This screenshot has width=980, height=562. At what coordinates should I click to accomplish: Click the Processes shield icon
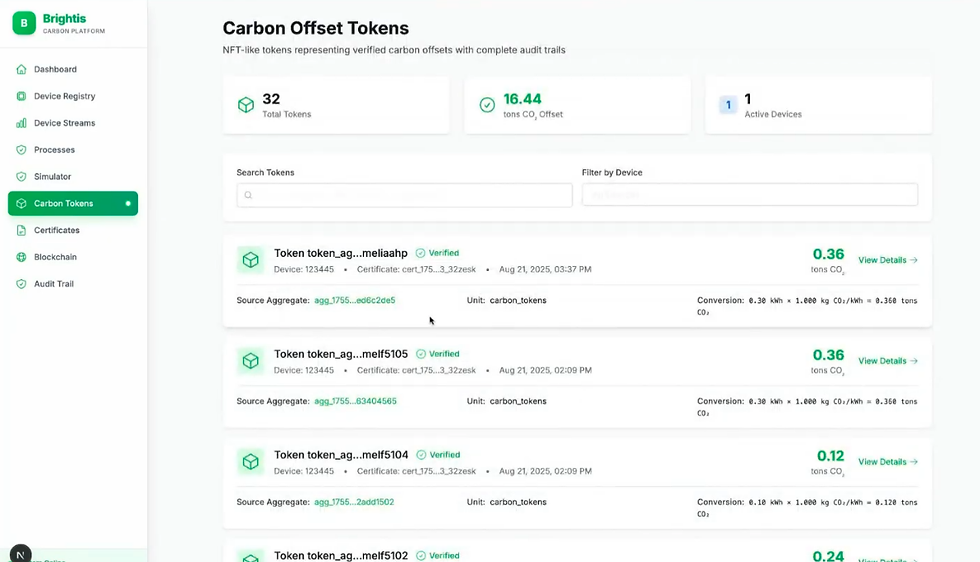click(x=21, y=150)
